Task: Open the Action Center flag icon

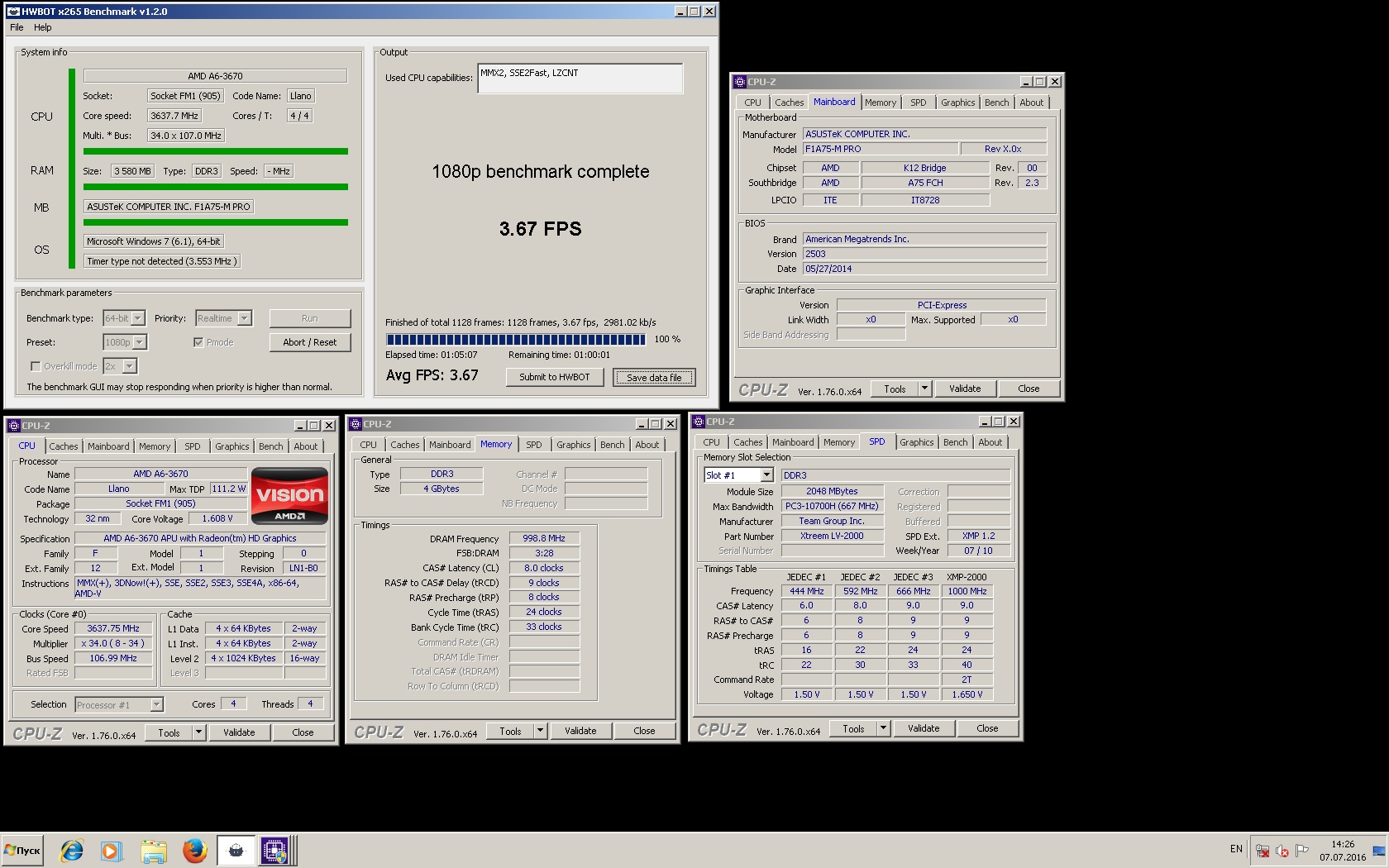Action: point(1302,850)
